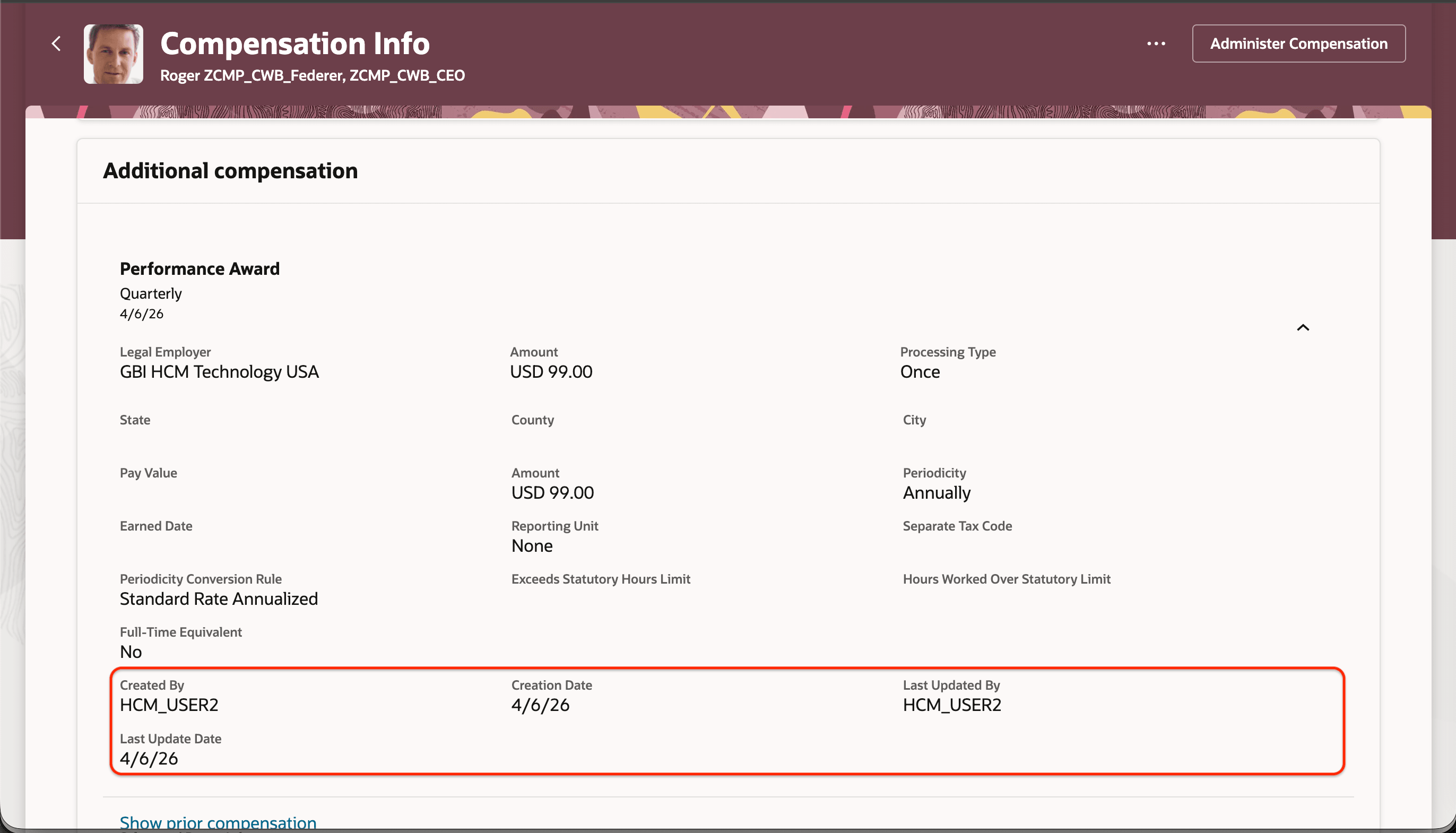This screenshot has height=833, width=1456.
Task: Click HCM_USER2 under Last Updated By
Action: pos(952,705)
